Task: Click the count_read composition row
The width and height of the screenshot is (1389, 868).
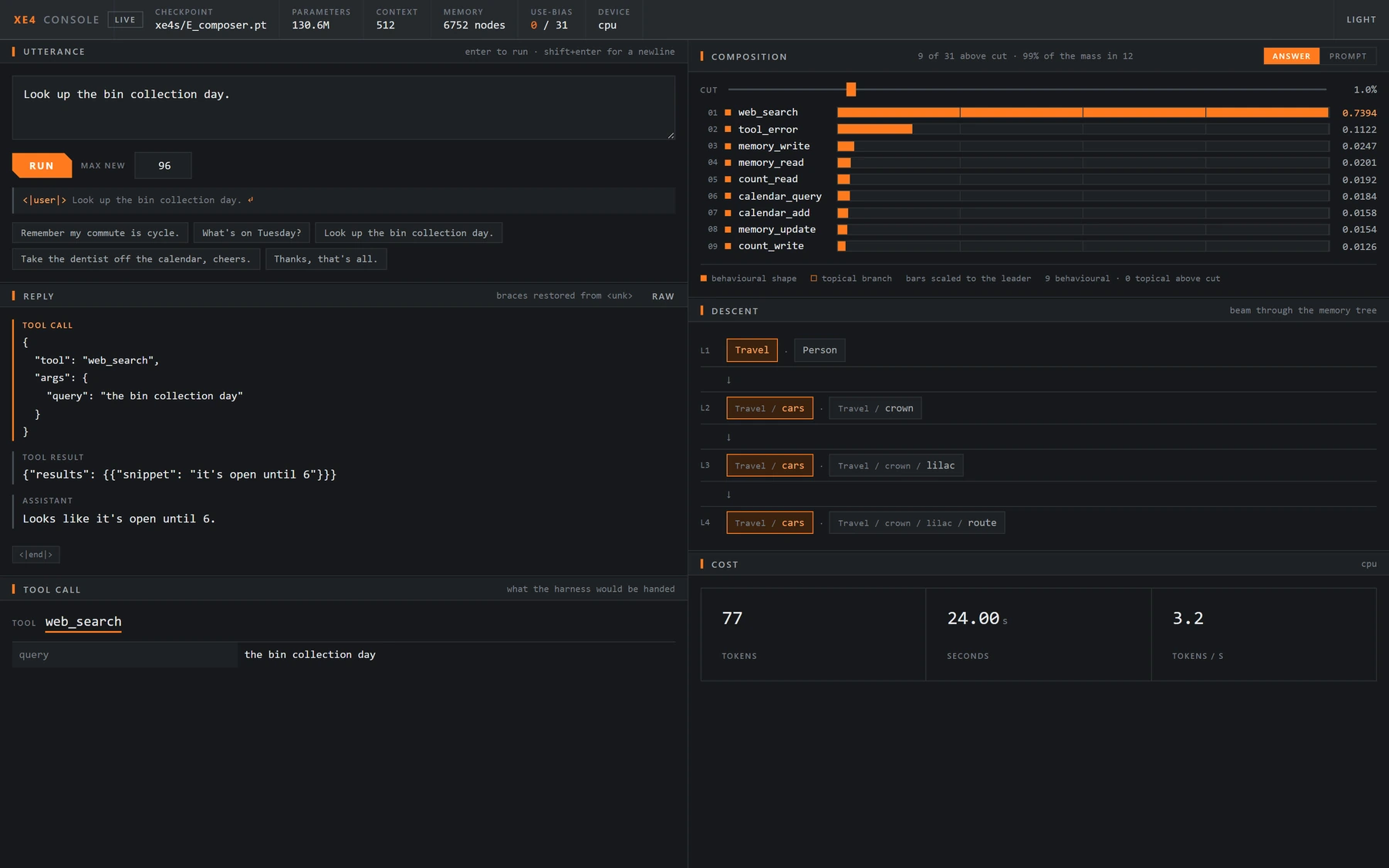Action: (1039, 179)
